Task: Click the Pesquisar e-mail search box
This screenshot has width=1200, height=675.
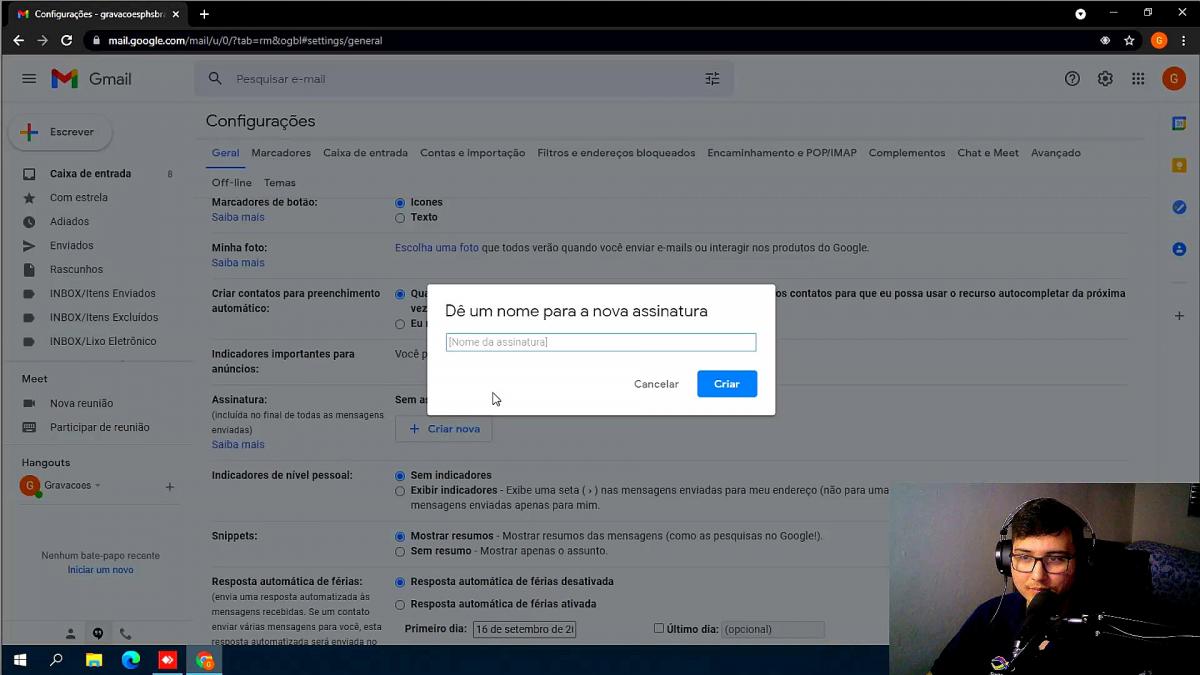Action: (x=464, y=79)
